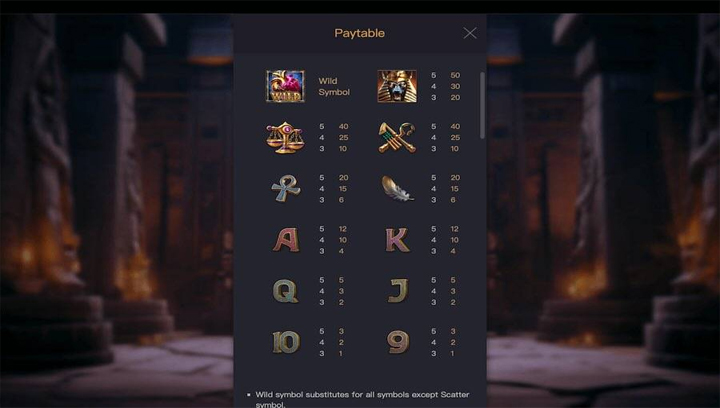The image size is (720, 408).
Task: Click the ankh cross symbol
Action: pyautogui.click(x=286, y=188)
